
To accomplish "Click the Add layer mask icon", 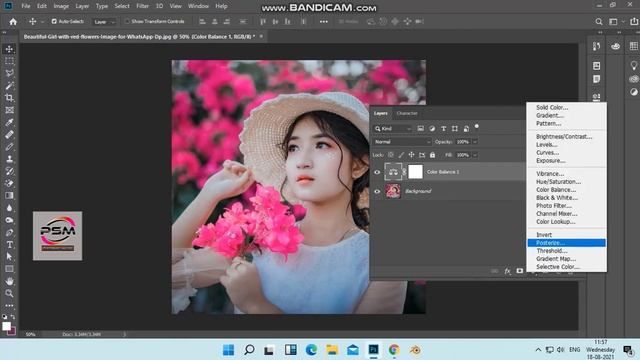I will [x=520, y=271].
